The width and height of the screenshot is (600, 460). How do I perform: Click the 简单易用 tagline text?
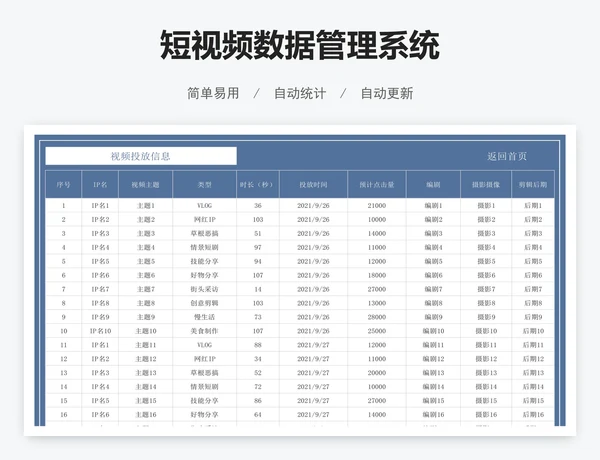coord(213,93)
